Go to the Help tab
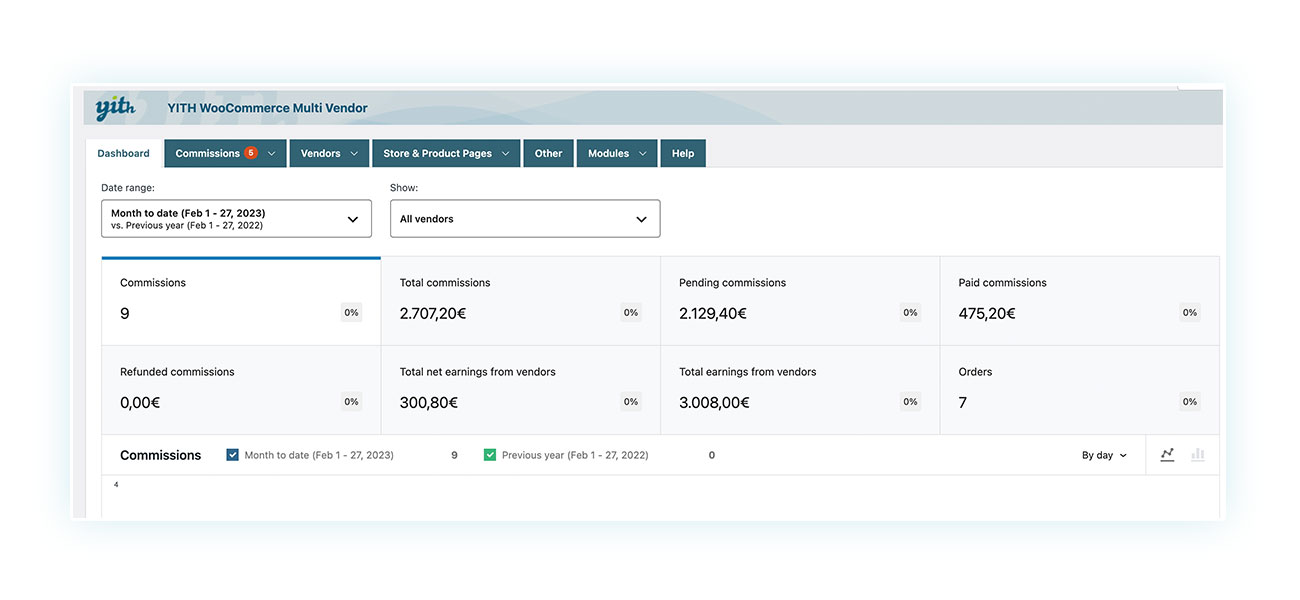Image resolution: width=1300 pixels, height=600 pixels. pyautogui.click(x=683, y=154)
